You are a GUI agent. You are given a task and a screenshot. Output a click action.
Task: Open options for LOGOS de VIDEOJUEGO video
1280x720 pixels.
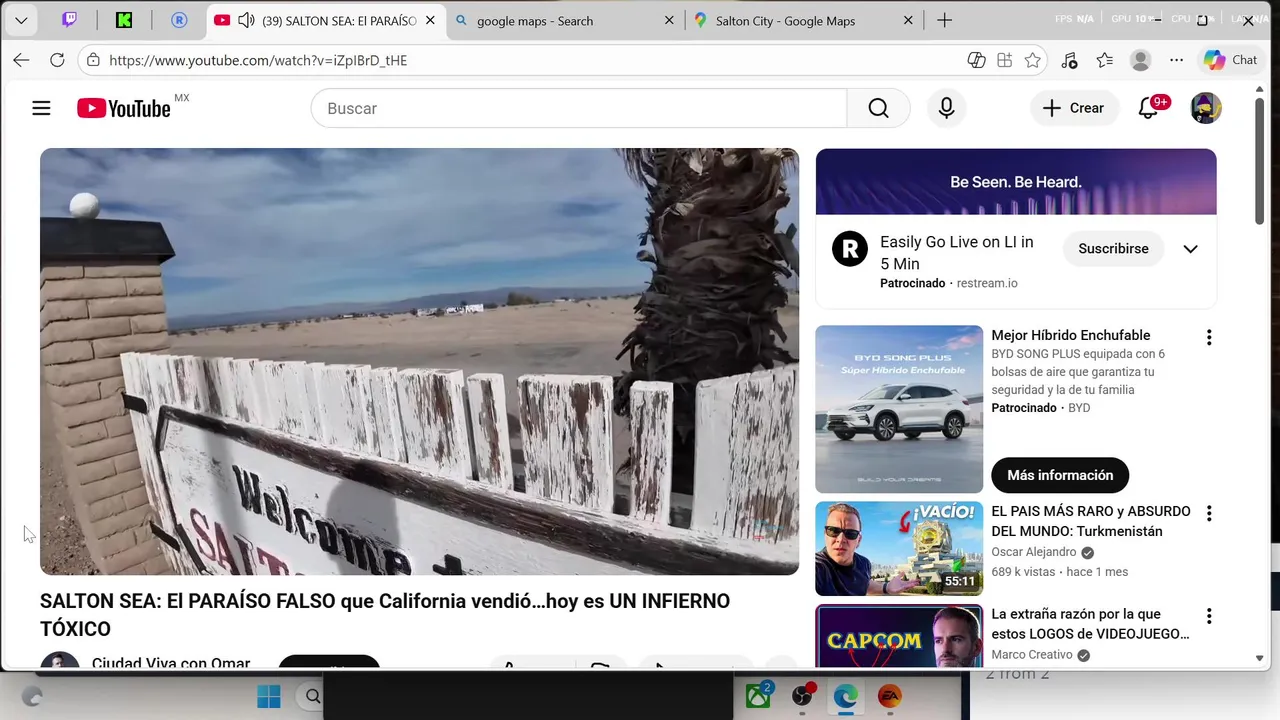1209,616
